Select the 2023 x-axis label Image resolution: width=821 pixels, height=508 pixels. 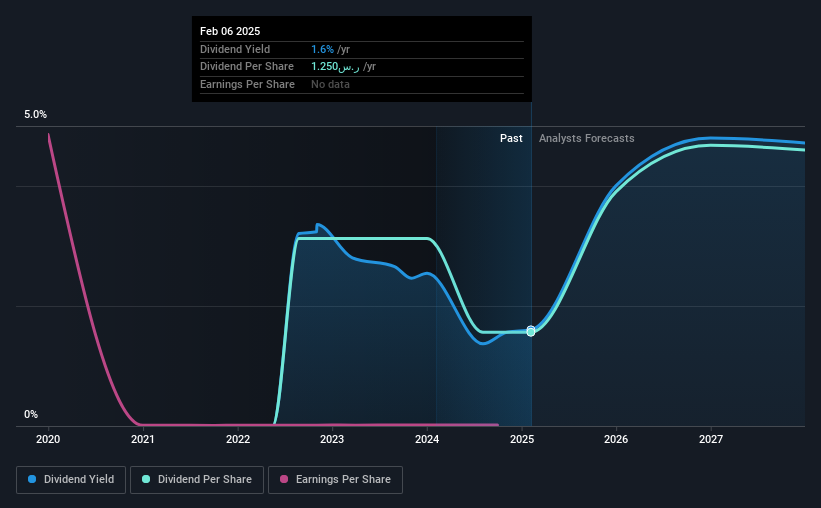click(332, 439)
